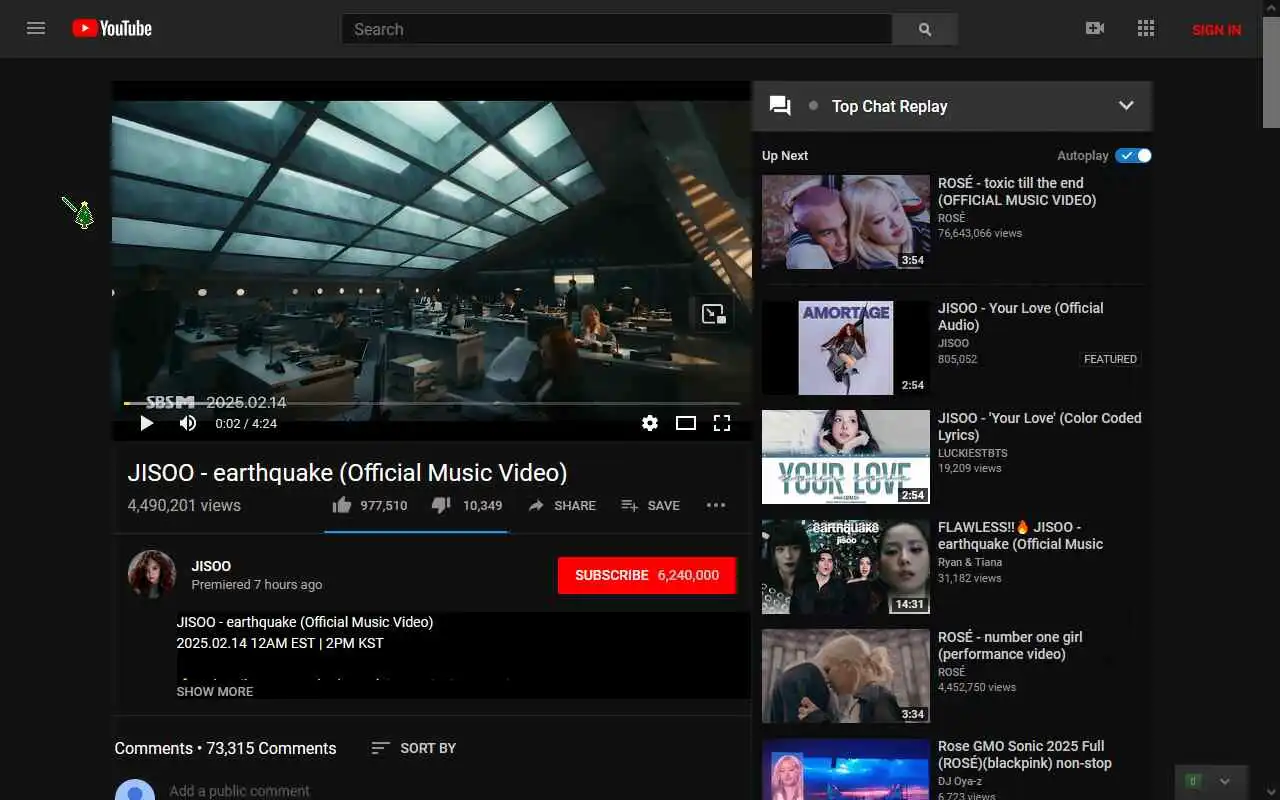Open FLAWLESS JISOO earthquake reaction thumbnail
Image resolution: width=1280 pixels, height=800 pixels.
pyautogui.click(x=846, y=566)
